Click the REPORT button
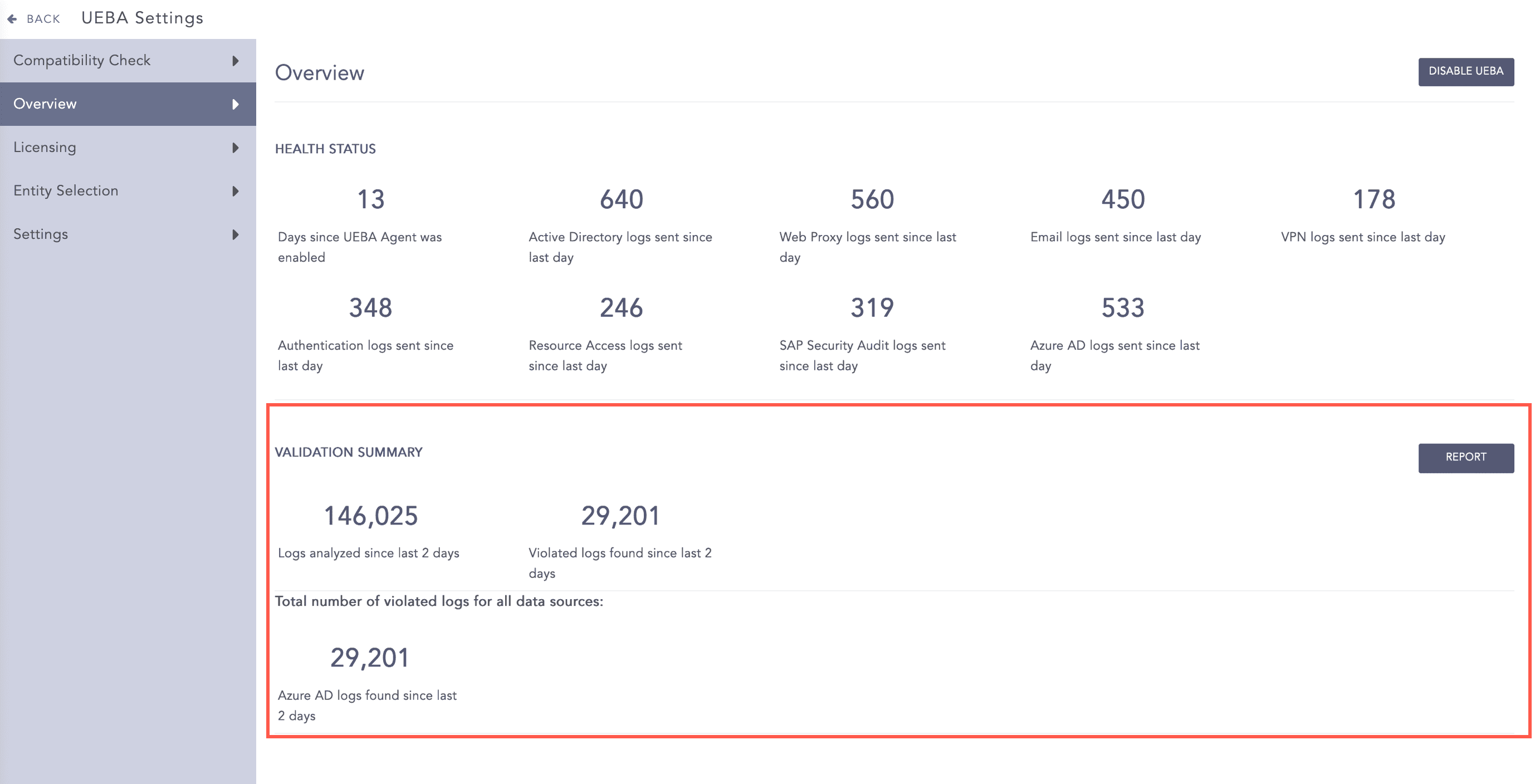 [x=1465, y=458]
